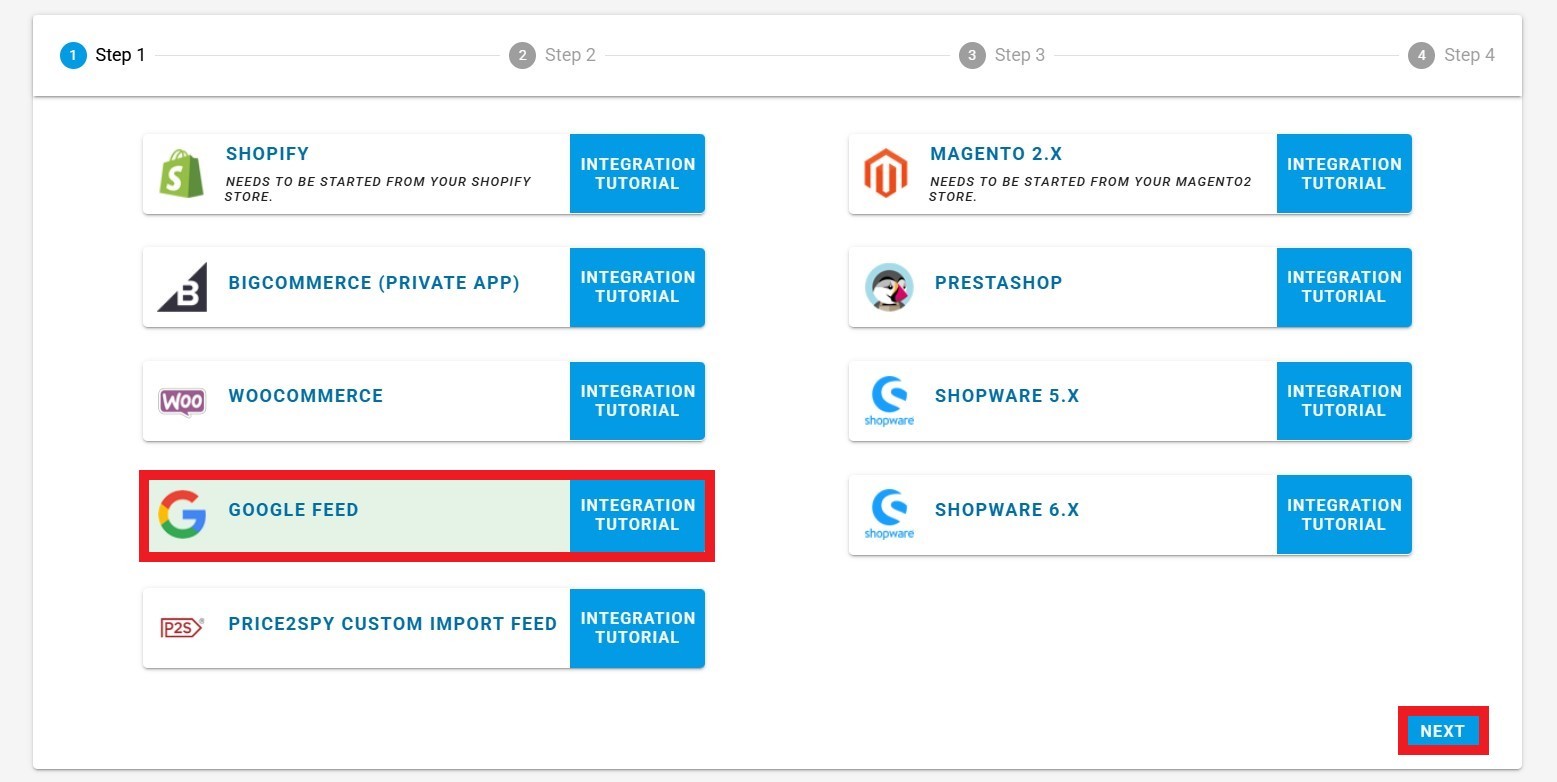Click the Price2Spy P2S logo icon
The width and height of the screenshot is (1557, 782).
(x=182, y=627)
